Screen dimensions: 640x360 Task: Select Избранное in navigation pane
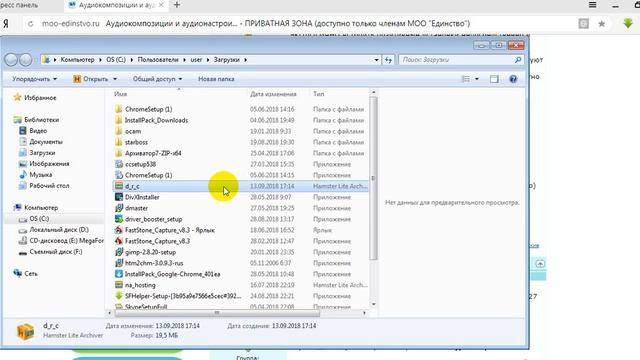[x=40, y=98]
